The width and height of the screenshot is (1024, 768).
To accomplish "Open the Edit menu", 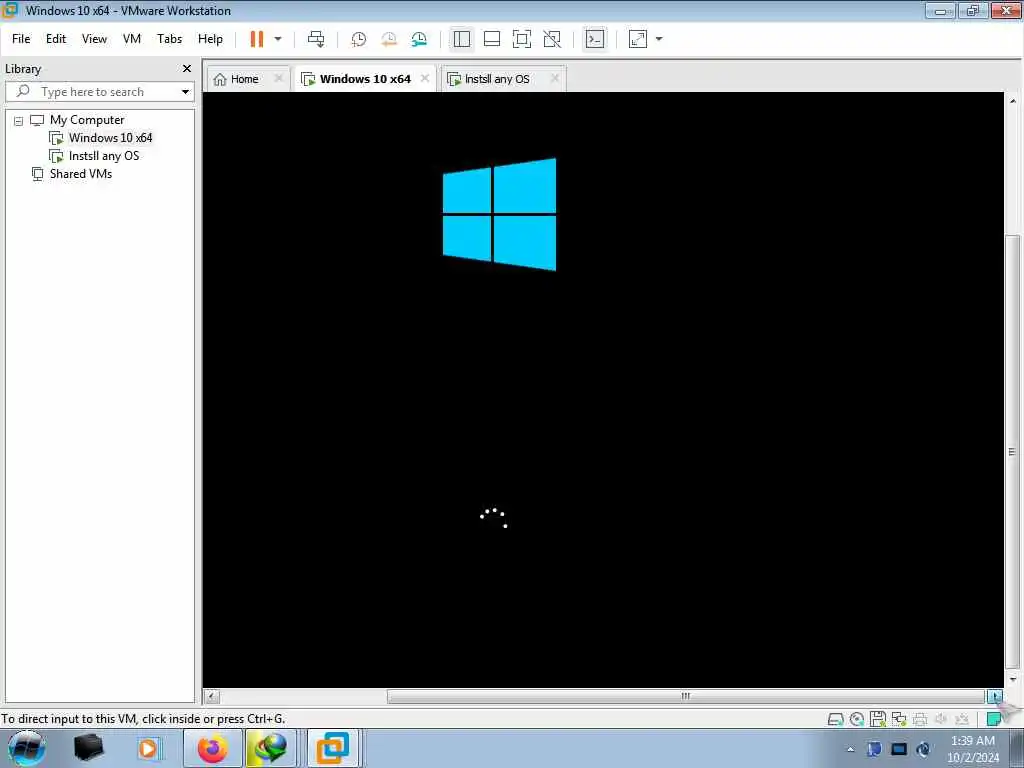I will pyautogui.click(x=56, y=39).
